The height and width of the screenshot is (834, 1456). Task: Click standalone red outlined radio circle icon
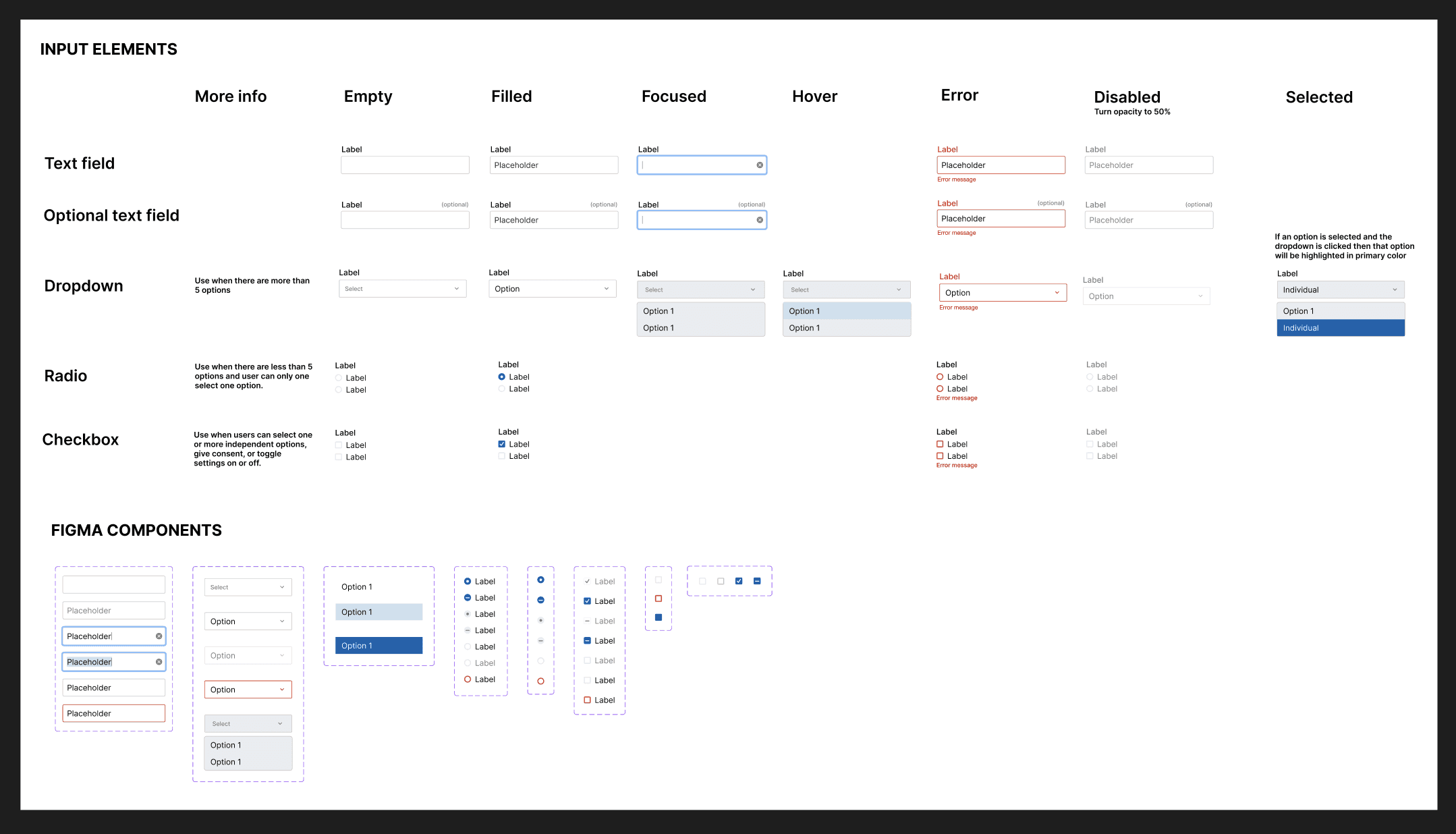pos(540,682)
